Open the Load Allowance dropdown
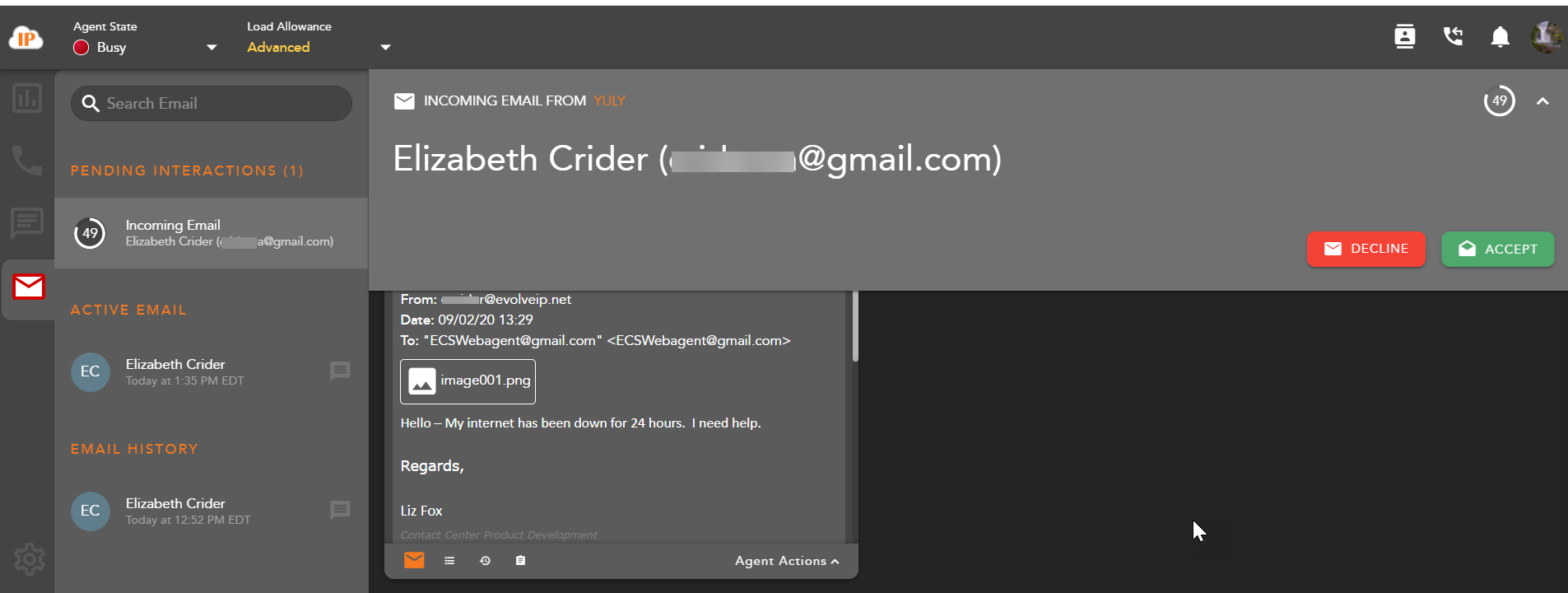Image resolution: width=1568 pixels, height=593 pixels. coord(384,48)
